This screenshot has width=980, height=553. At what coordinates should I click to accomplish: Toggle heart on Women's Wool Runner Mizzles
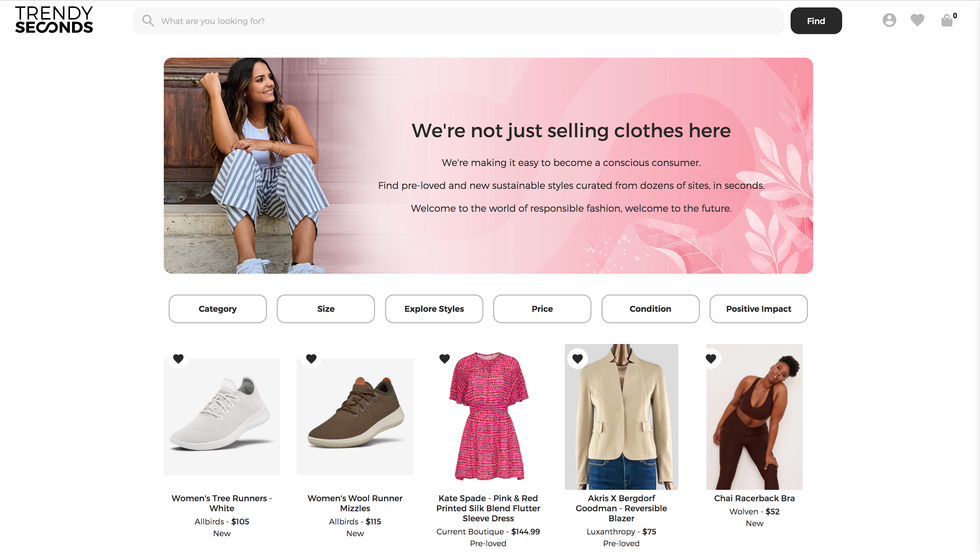click(311, 359)
